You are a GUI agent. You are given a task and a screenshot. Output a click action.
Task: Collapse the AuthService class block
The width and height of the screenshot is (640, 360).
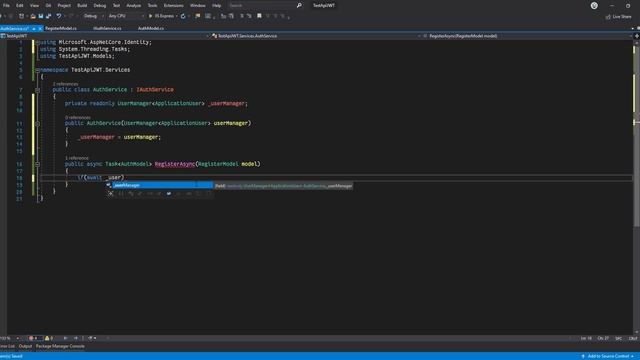click(37, 90)
